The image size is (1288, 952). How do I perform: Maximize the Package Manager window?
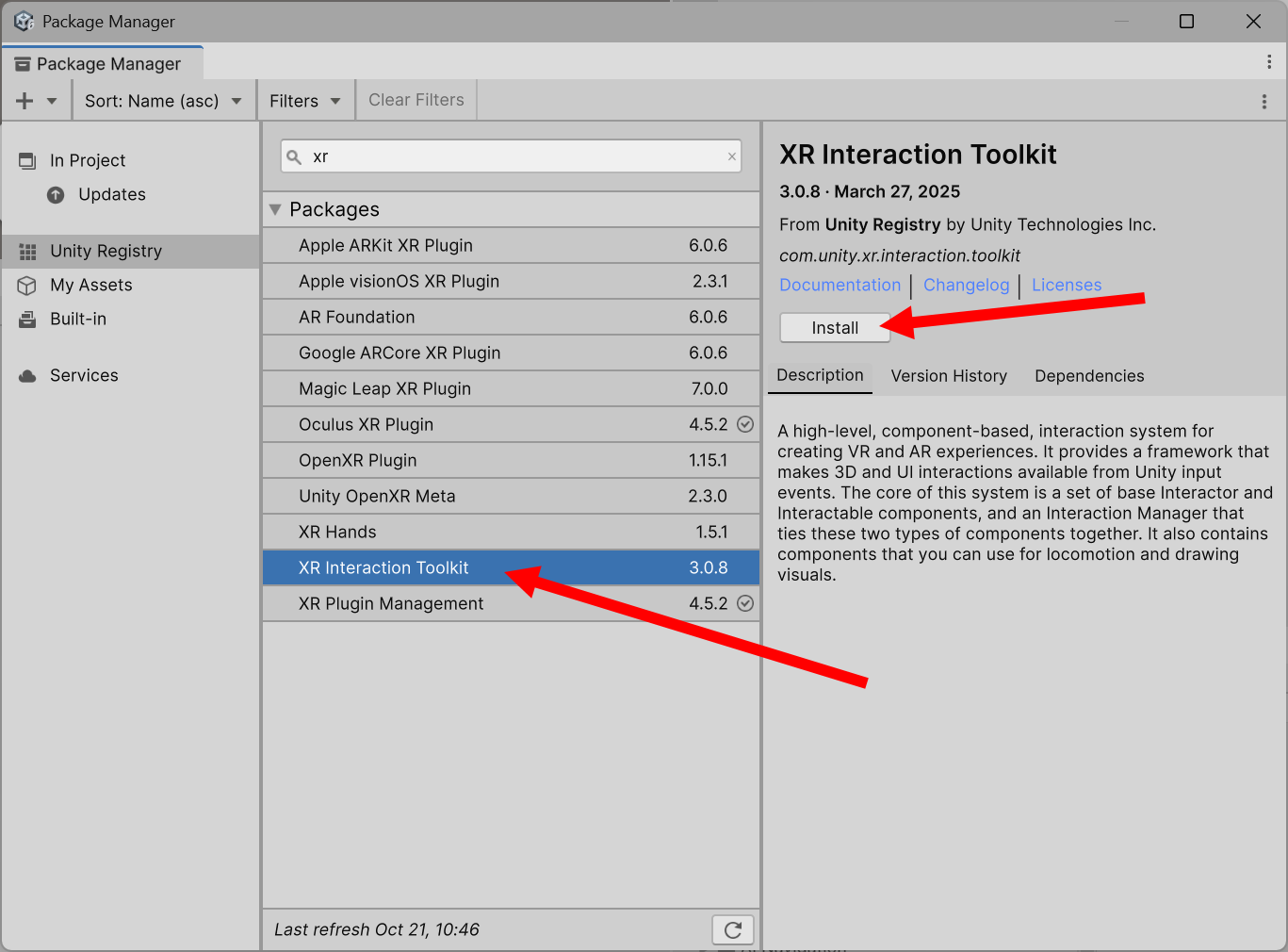(1186, 21)
